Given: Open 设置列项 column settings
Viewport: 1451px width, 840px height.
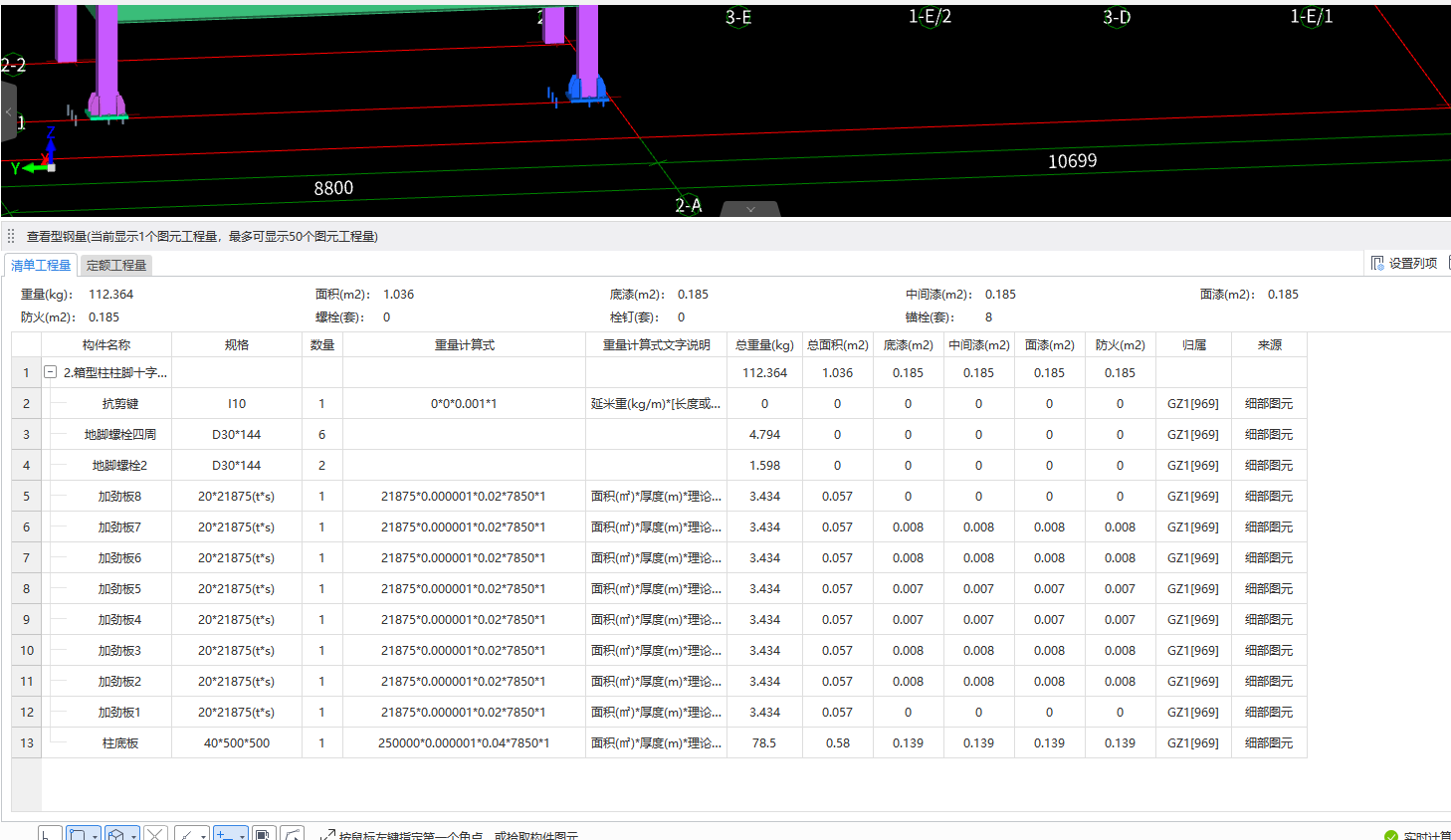Looking at the screenshot, I should click(x=1404, y=263).
